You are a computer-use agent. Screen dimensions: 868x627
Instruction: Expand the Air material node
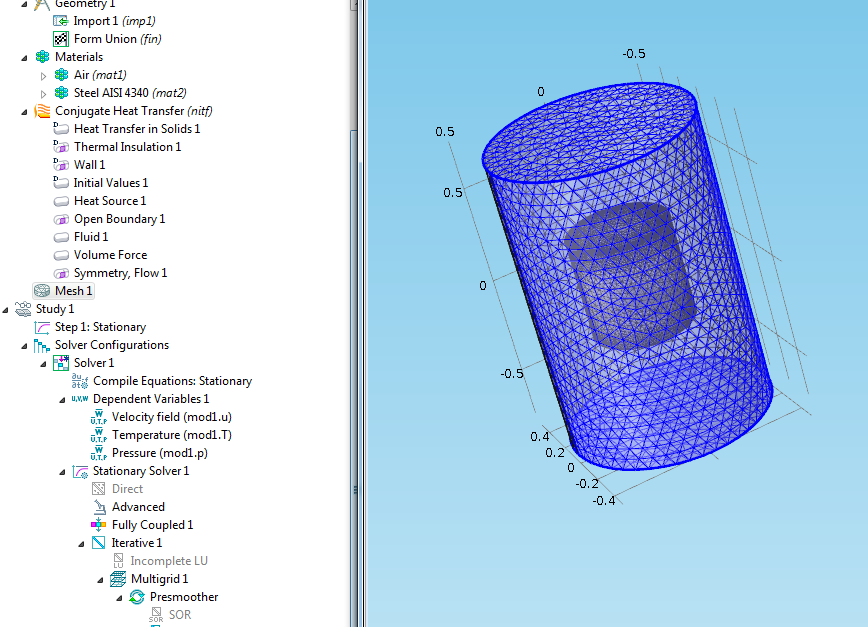(x=43, y=75)
